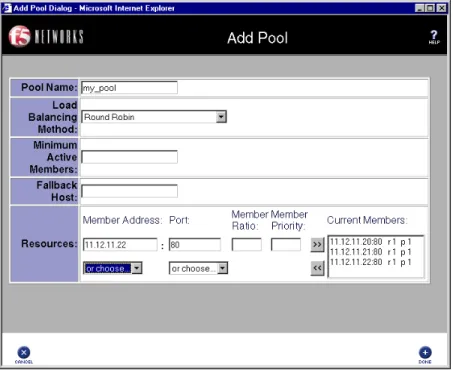Select member 11.12.11.22:80 in list
Viewport: 453px width, 370px height.
coord(370,262)
